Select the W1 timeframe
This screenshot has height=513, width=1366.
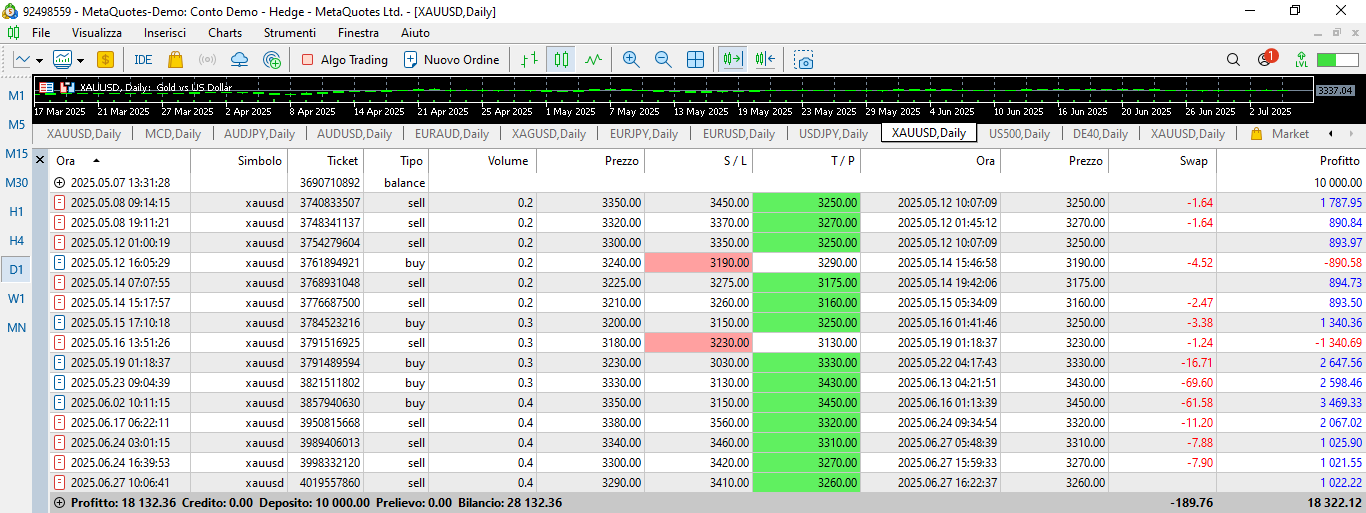click(16, 299)
